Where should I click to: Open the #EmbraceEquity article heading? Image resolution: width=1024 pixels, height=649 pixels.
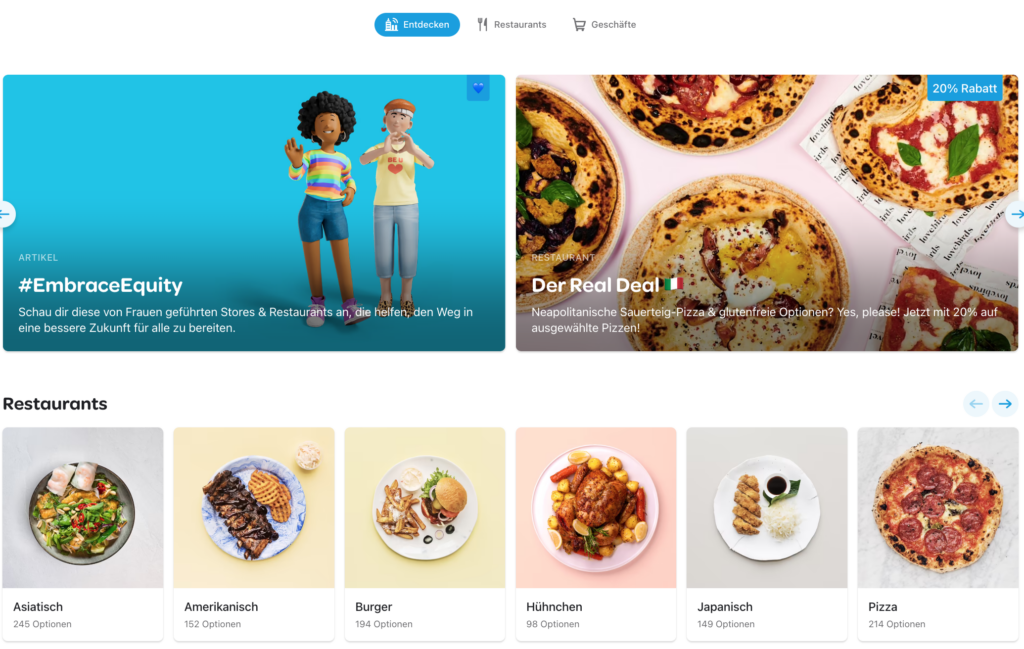click(x=101, y=285)
